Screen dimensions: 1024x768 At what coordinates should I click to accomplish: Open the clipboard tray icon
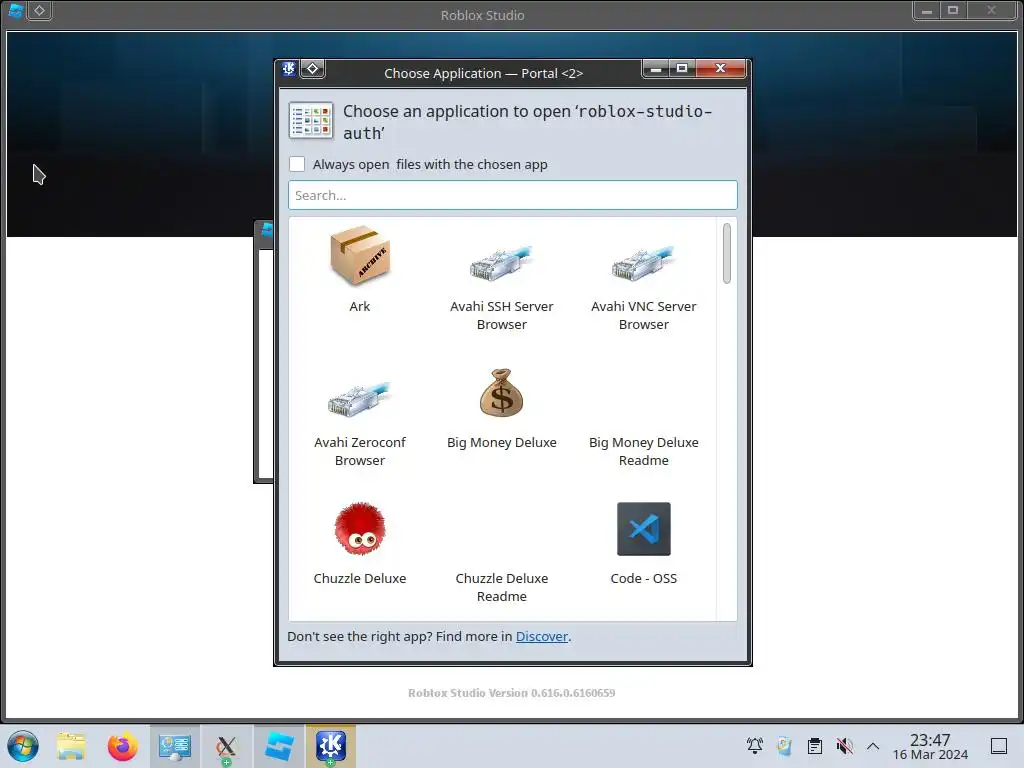point(814,746)
